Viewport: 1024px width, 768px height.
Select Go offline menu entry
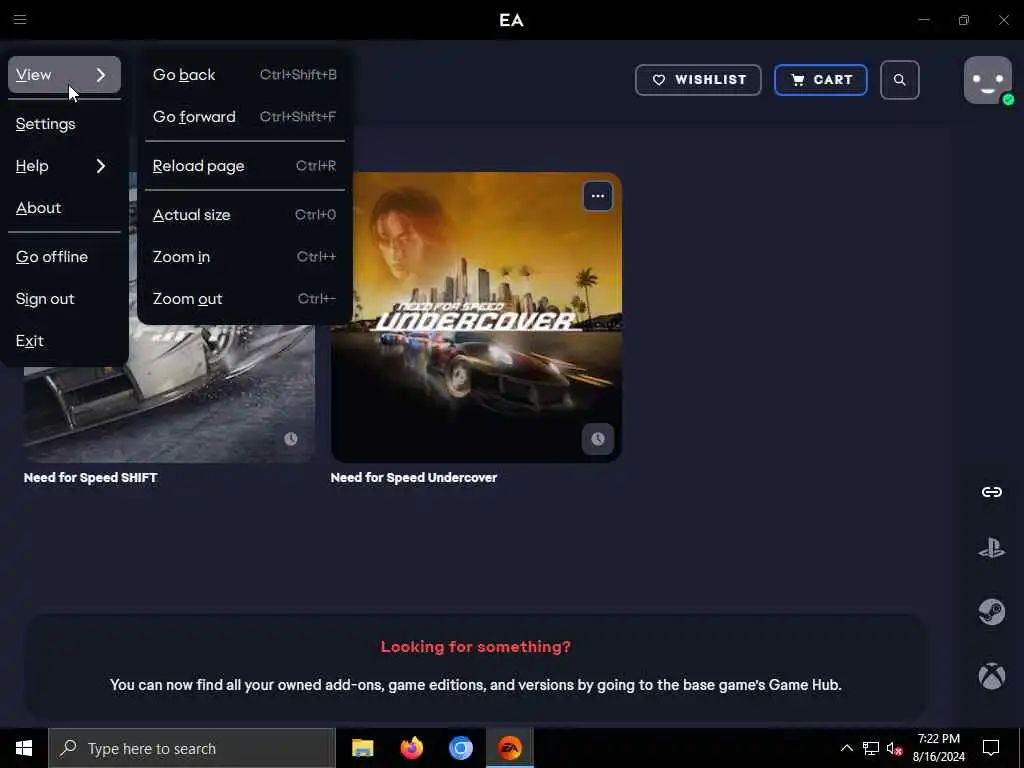point(64,257)
